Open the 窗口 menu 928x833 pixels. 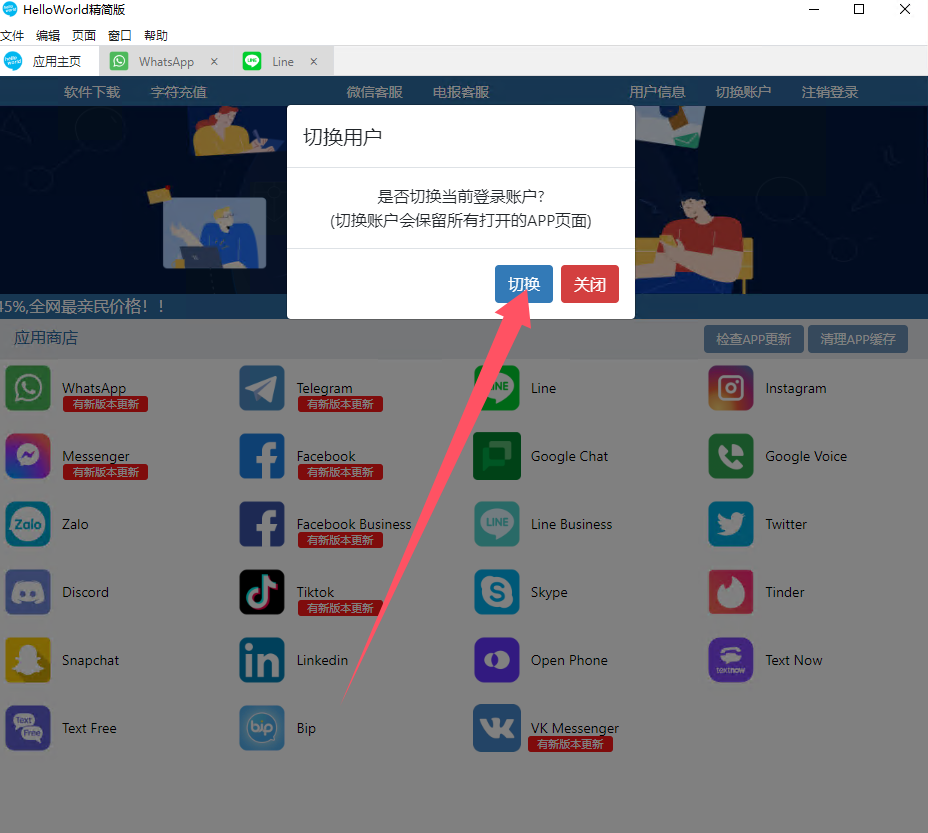pyautogui.click(x=120, y=36)
